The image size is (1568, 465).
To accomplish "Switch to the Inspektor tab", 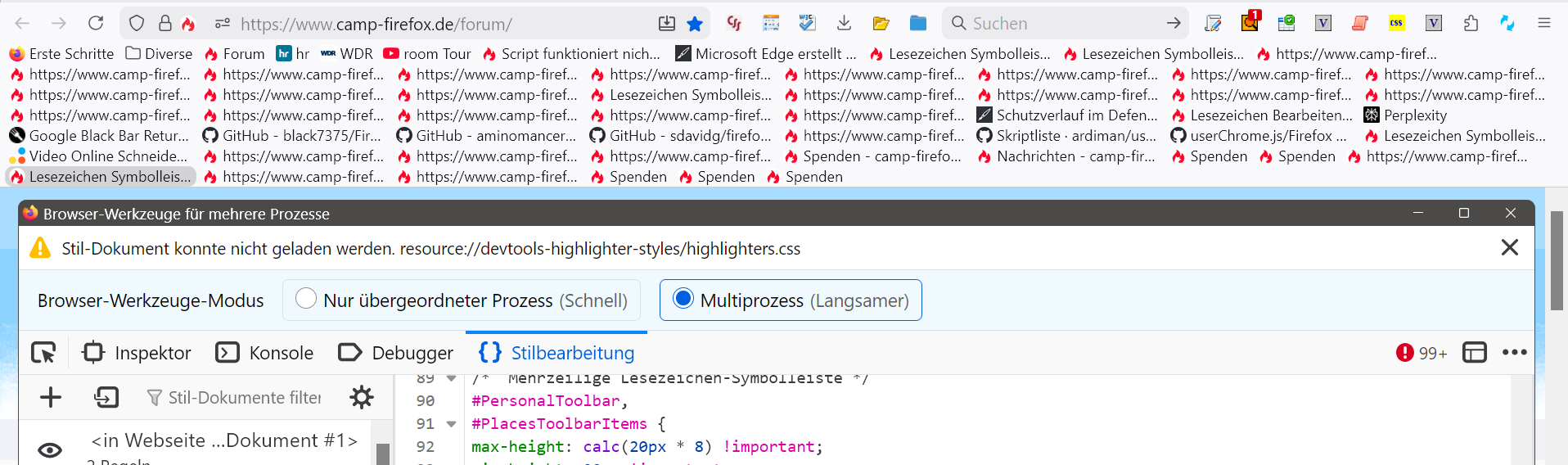I will pos(137,353).
